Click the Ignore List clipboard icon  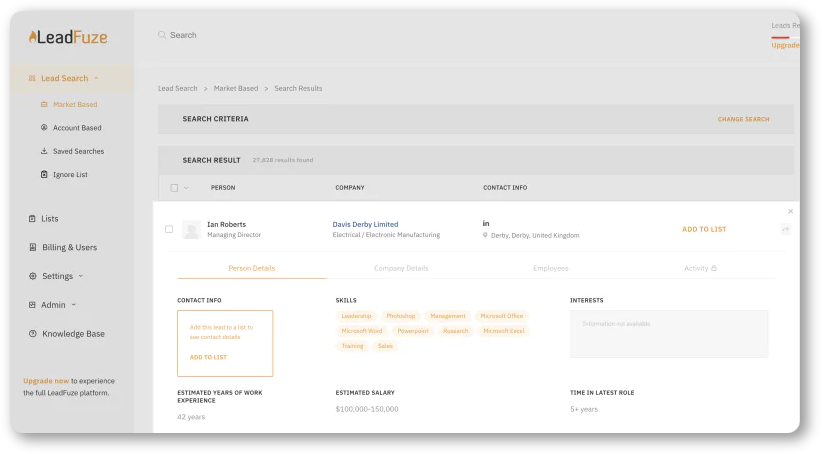(44, 175)
